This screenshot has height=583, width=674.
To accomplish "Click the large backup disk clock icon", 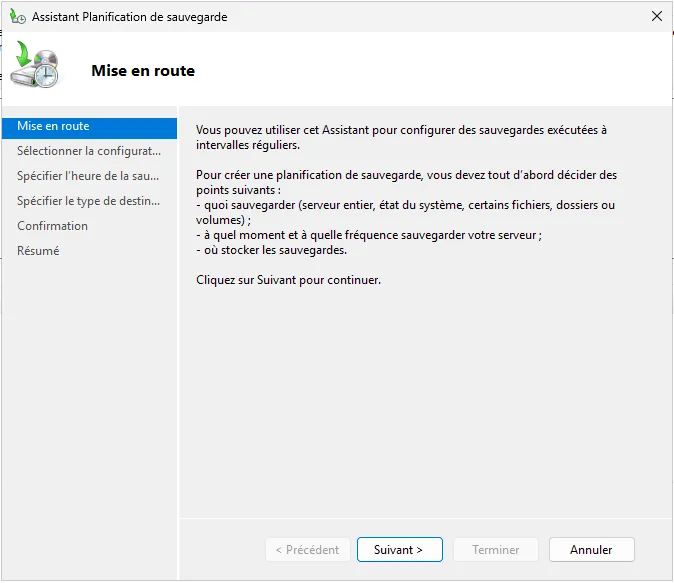I will pyautogui.click(x=37, y=68).
